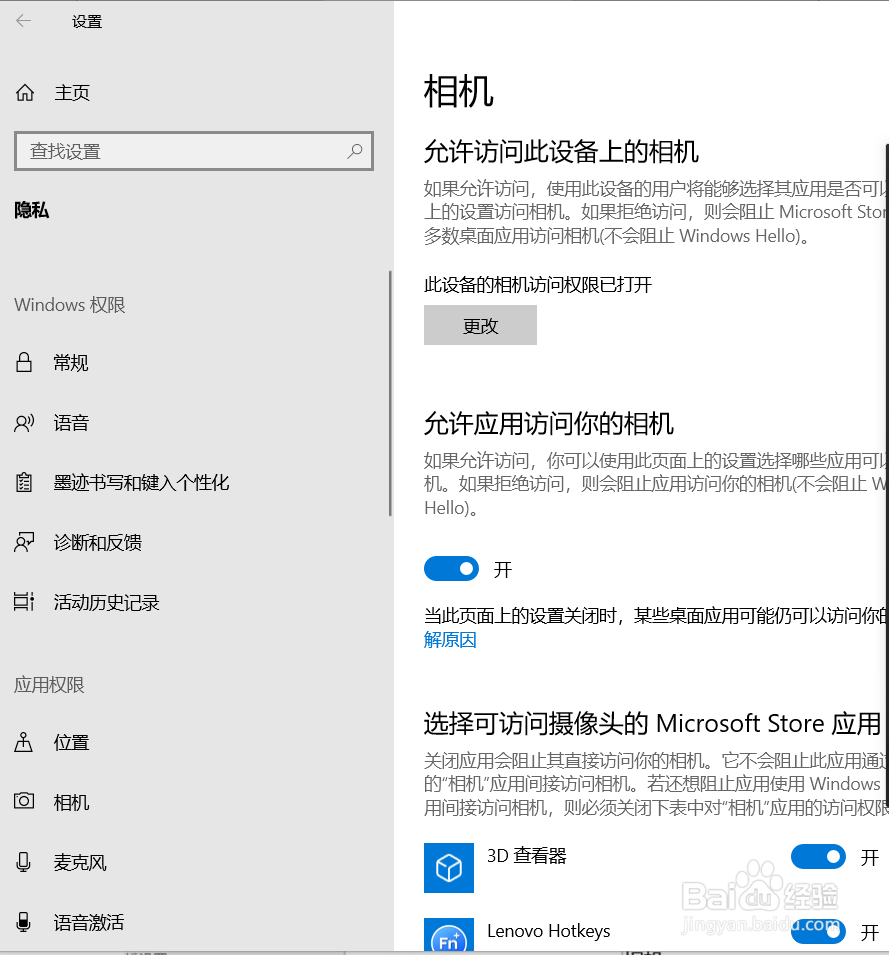This screenshot has height=955, width=889.
Task: Toggle off 允许应用访问你的相机 switch
Action: (x=451, y=568)
